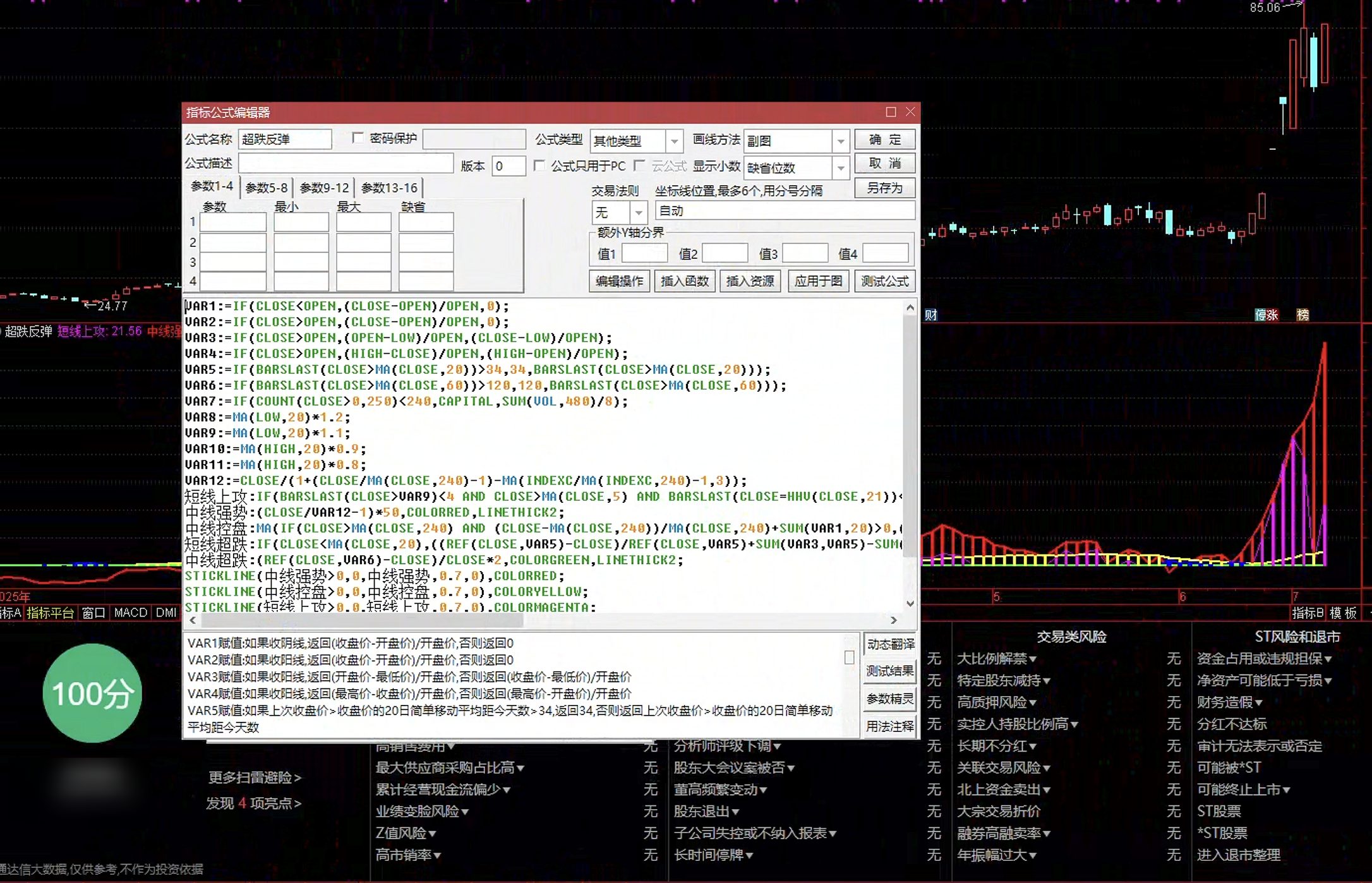Screen dimensions: 1372x883
Task: Click the 公式描述 input field
Action: pyautogui.click(x=346, y=164)
